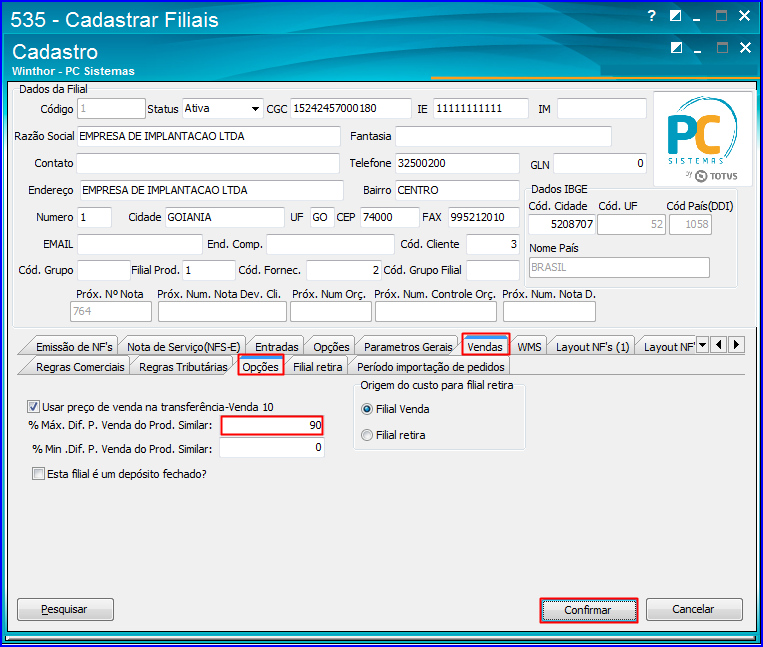Open the top-row Opções tab

pos(331,347)
